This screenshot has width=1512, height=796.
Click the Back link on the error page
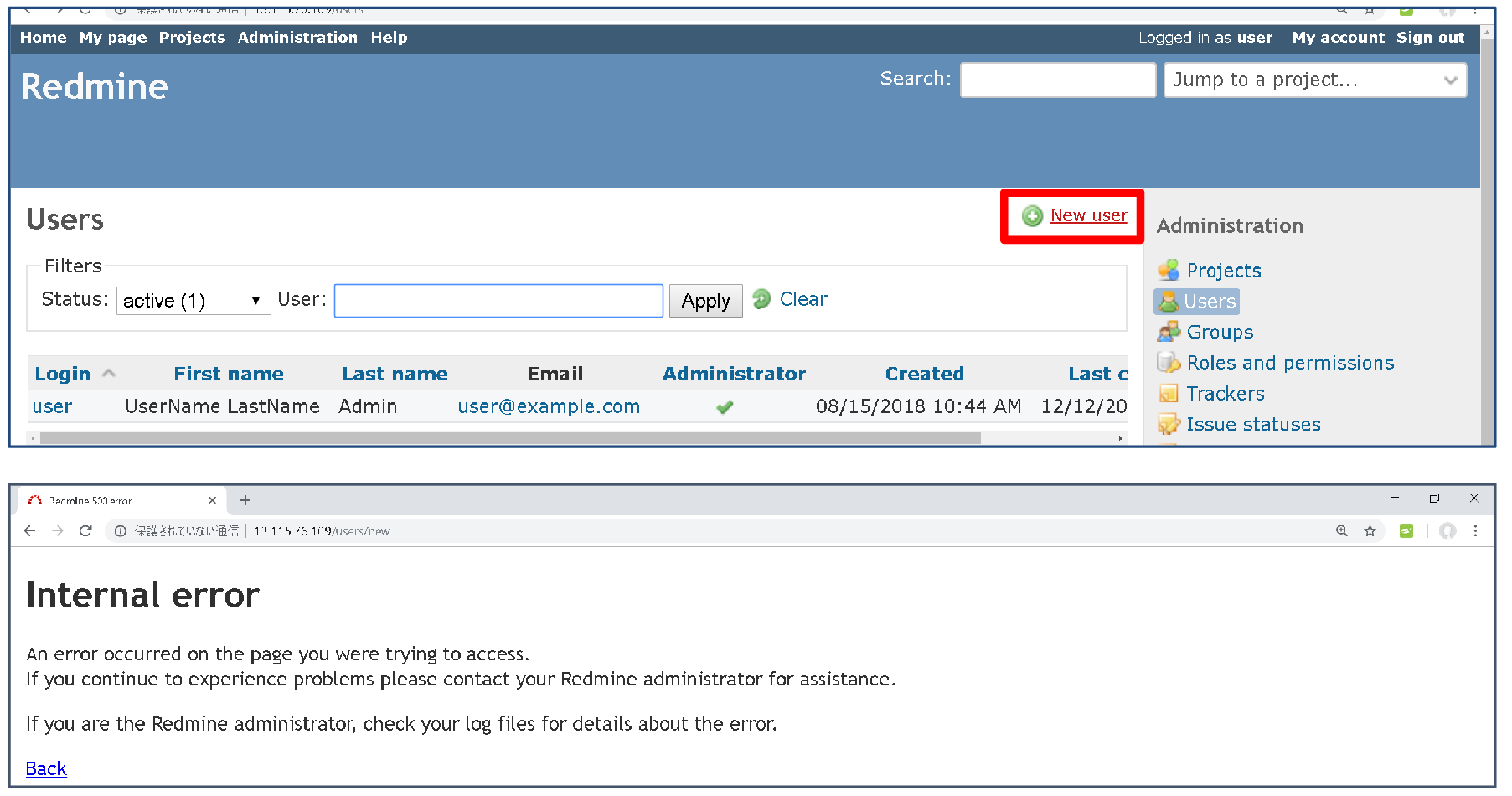coord(45,768)
